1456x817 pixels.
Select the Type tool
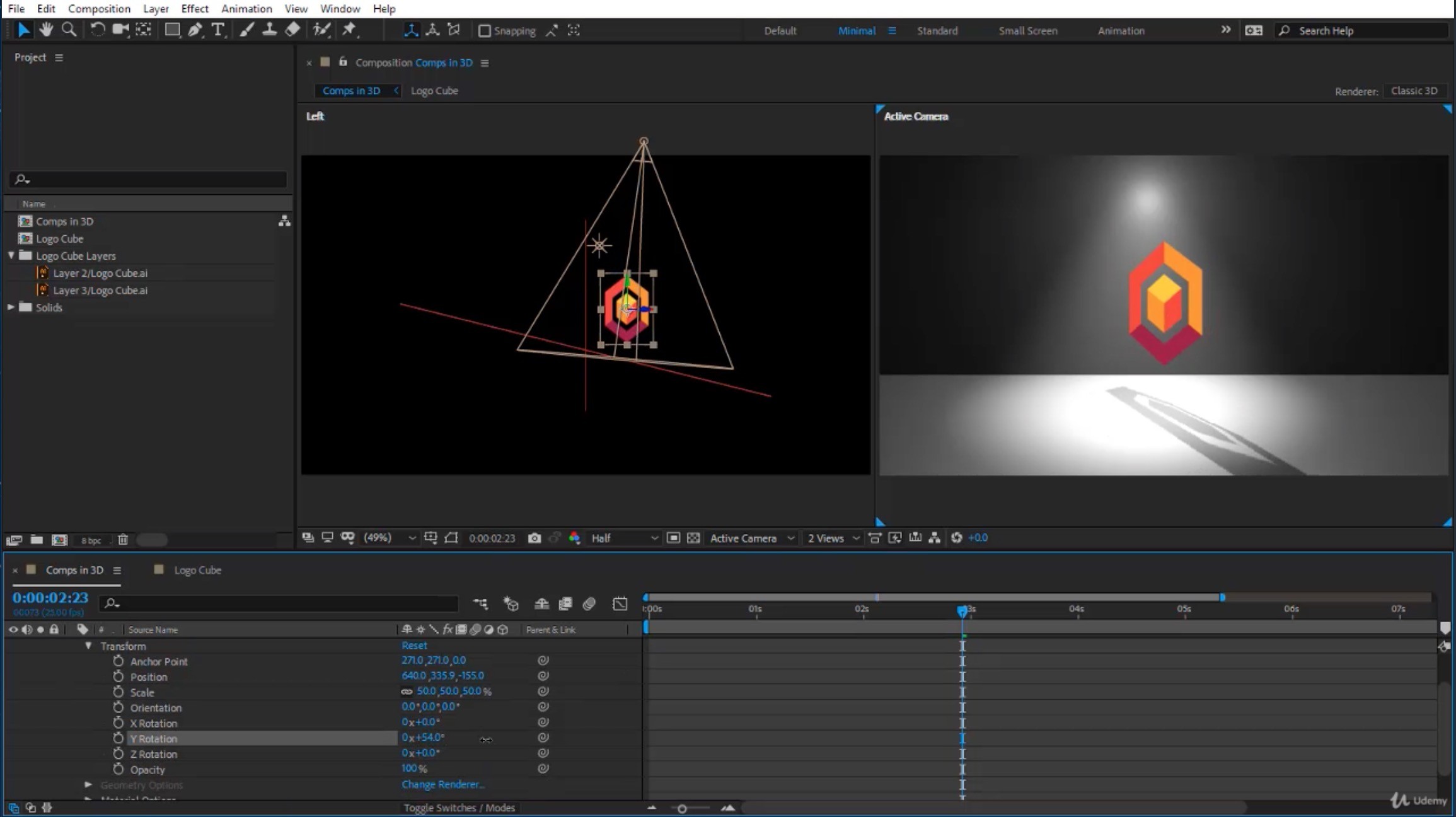point(217,30)
